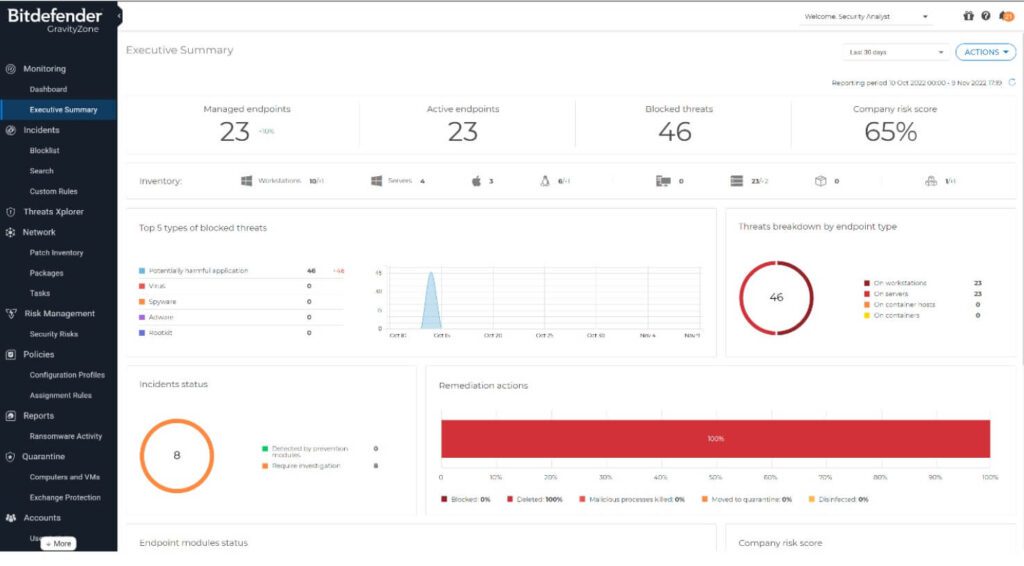Viewport: 1024px width, 566px height.
Task: Open the Welcome Security Analyst dropdown
Action: 866,16
